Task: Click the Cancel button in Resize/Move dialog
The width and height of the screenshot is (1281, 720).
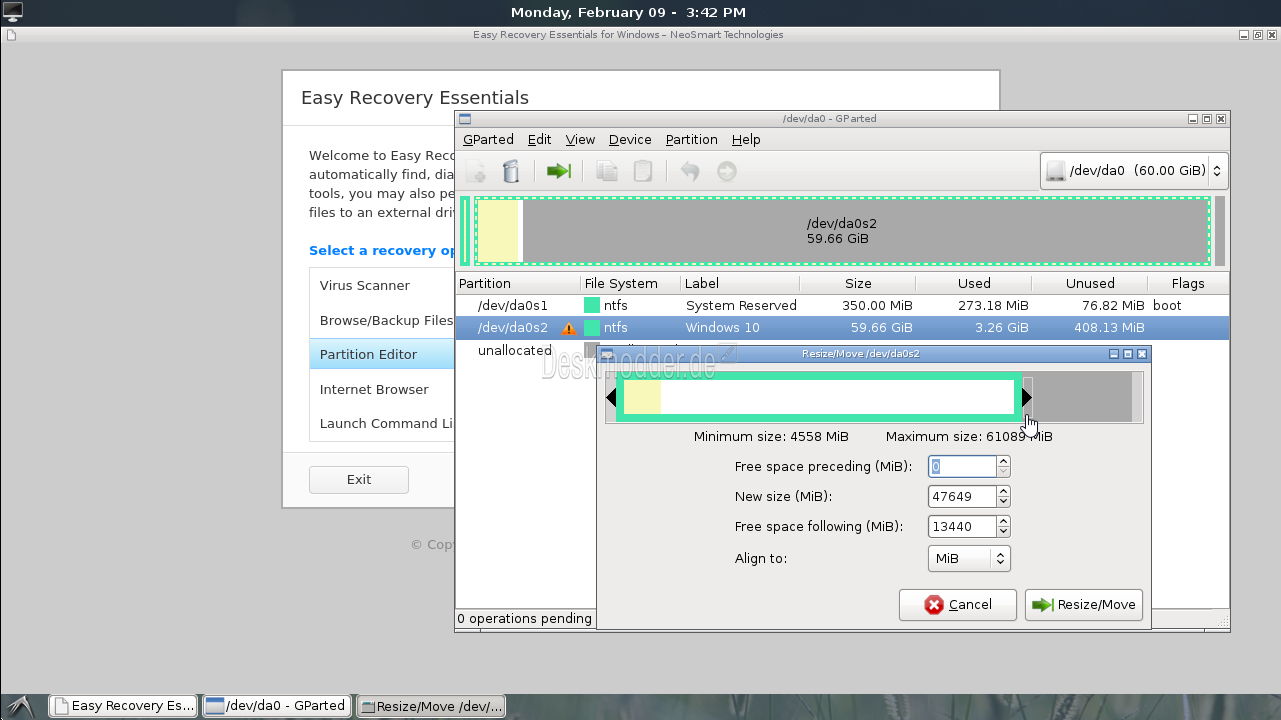Action: (x=958, y=605)
